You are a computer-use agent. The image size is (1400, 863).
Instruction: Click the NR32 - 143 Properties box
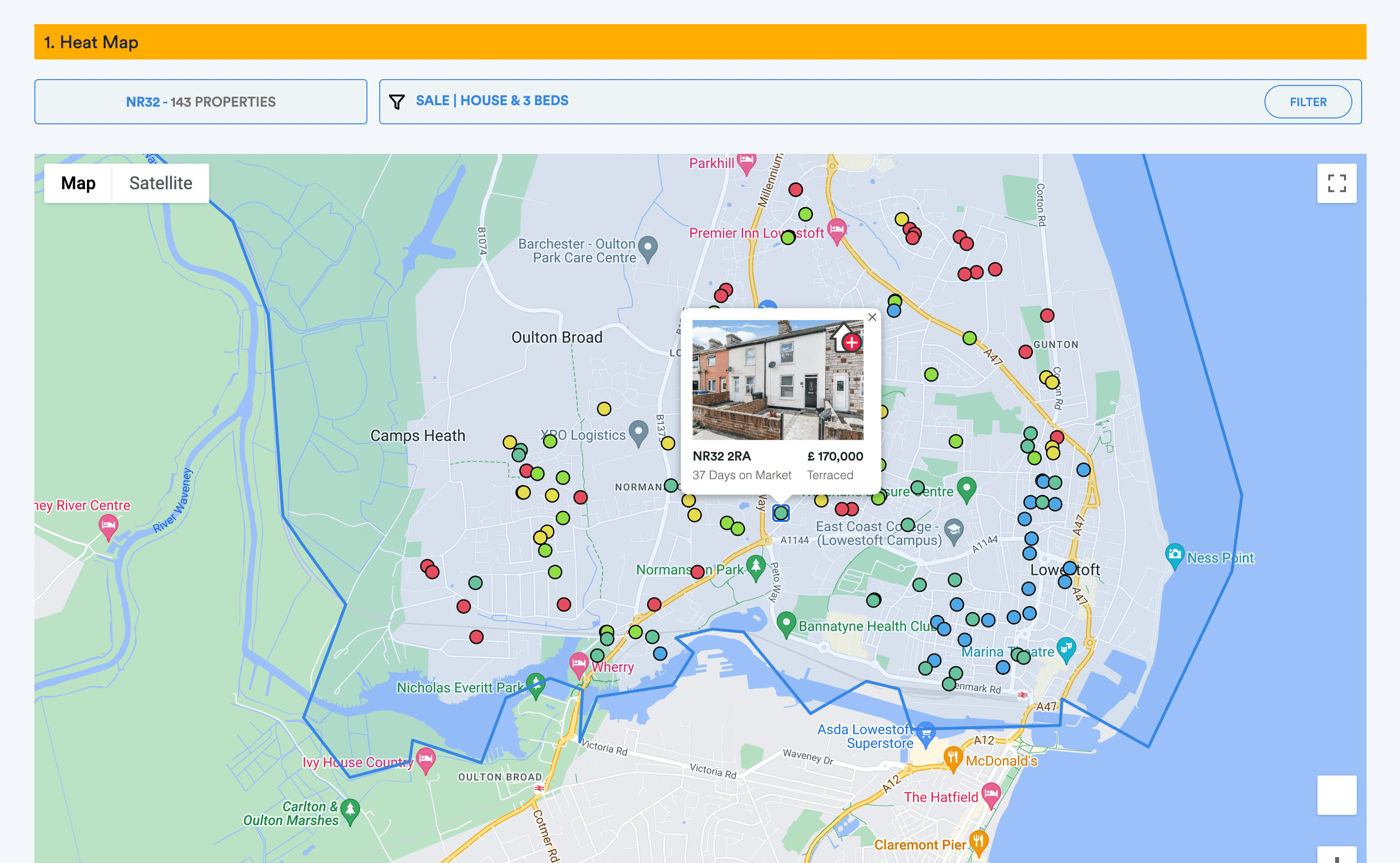click(200, 102)
